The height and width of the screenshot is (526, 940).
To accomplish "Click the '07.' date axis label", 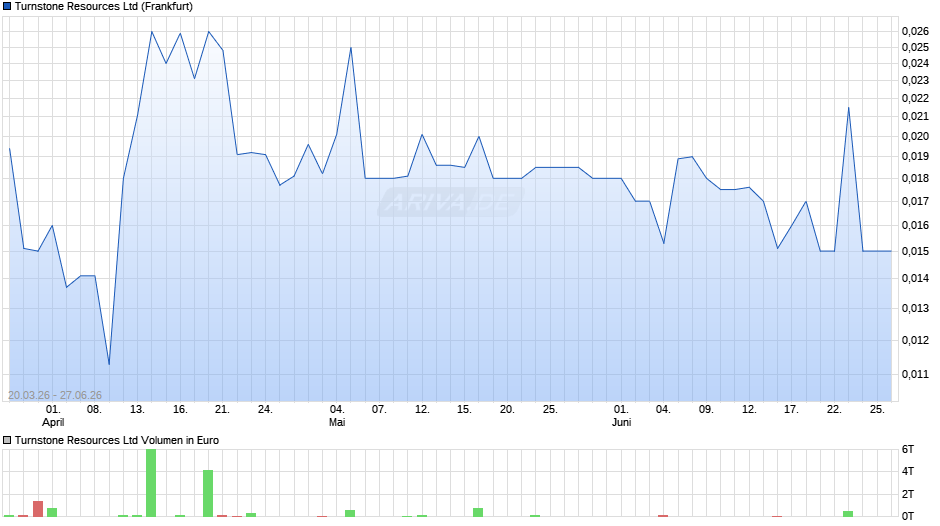I will click(379, 410).
